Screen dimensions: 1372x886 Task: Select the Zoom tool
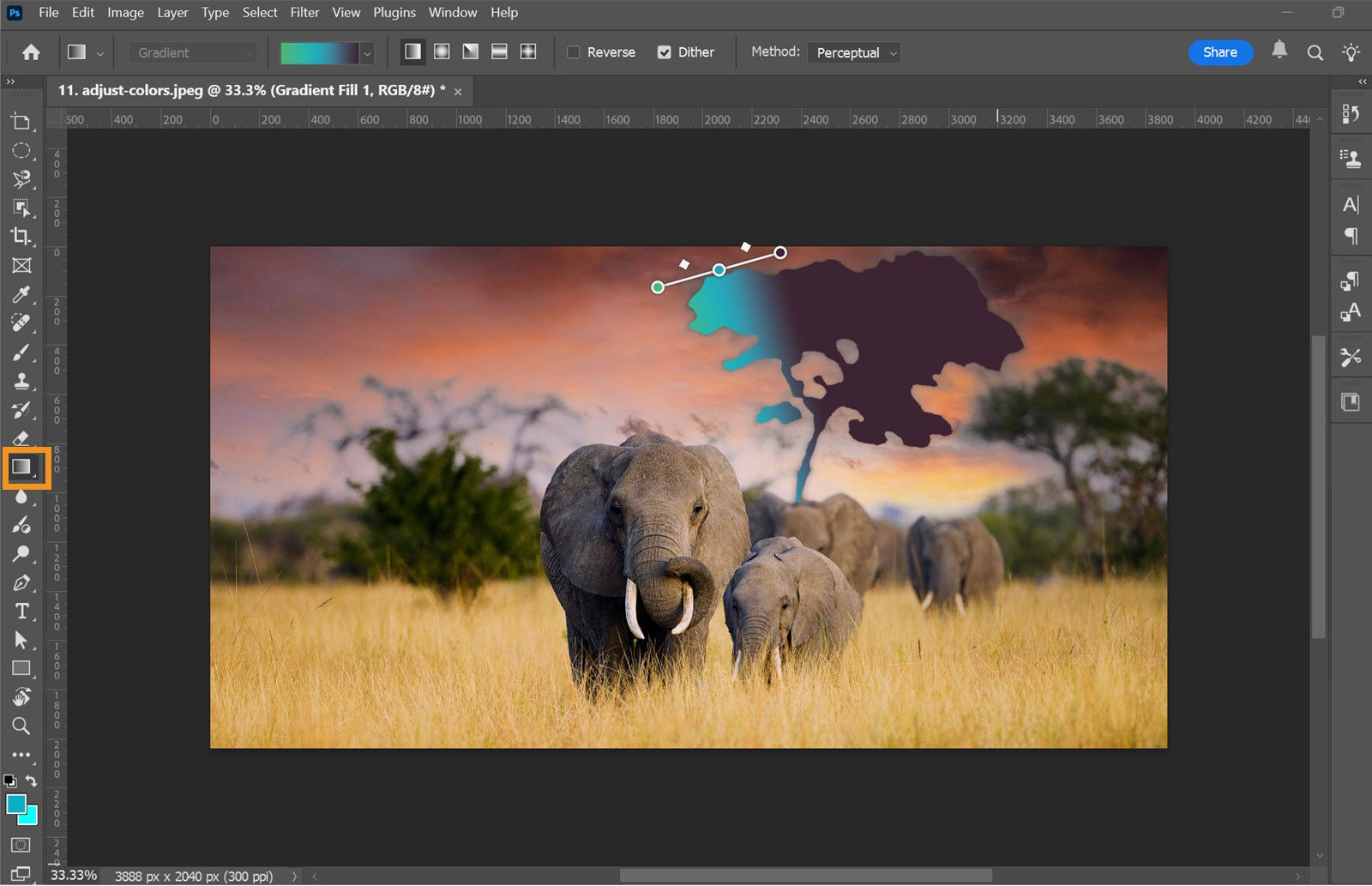(x=21, y=726)
